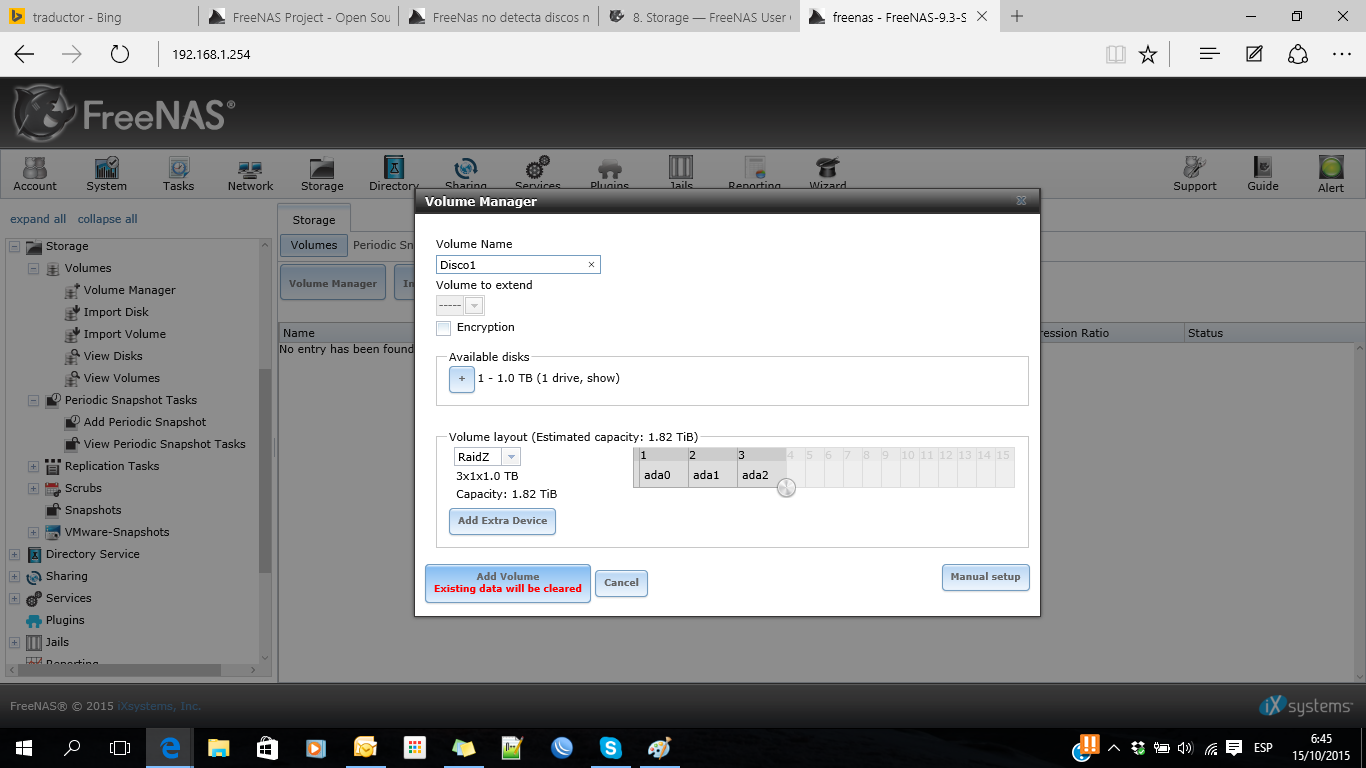Viewport: 1366px width, 768px height.
Task: Open the Windows Start menu
Action: (x=23, y=747)
